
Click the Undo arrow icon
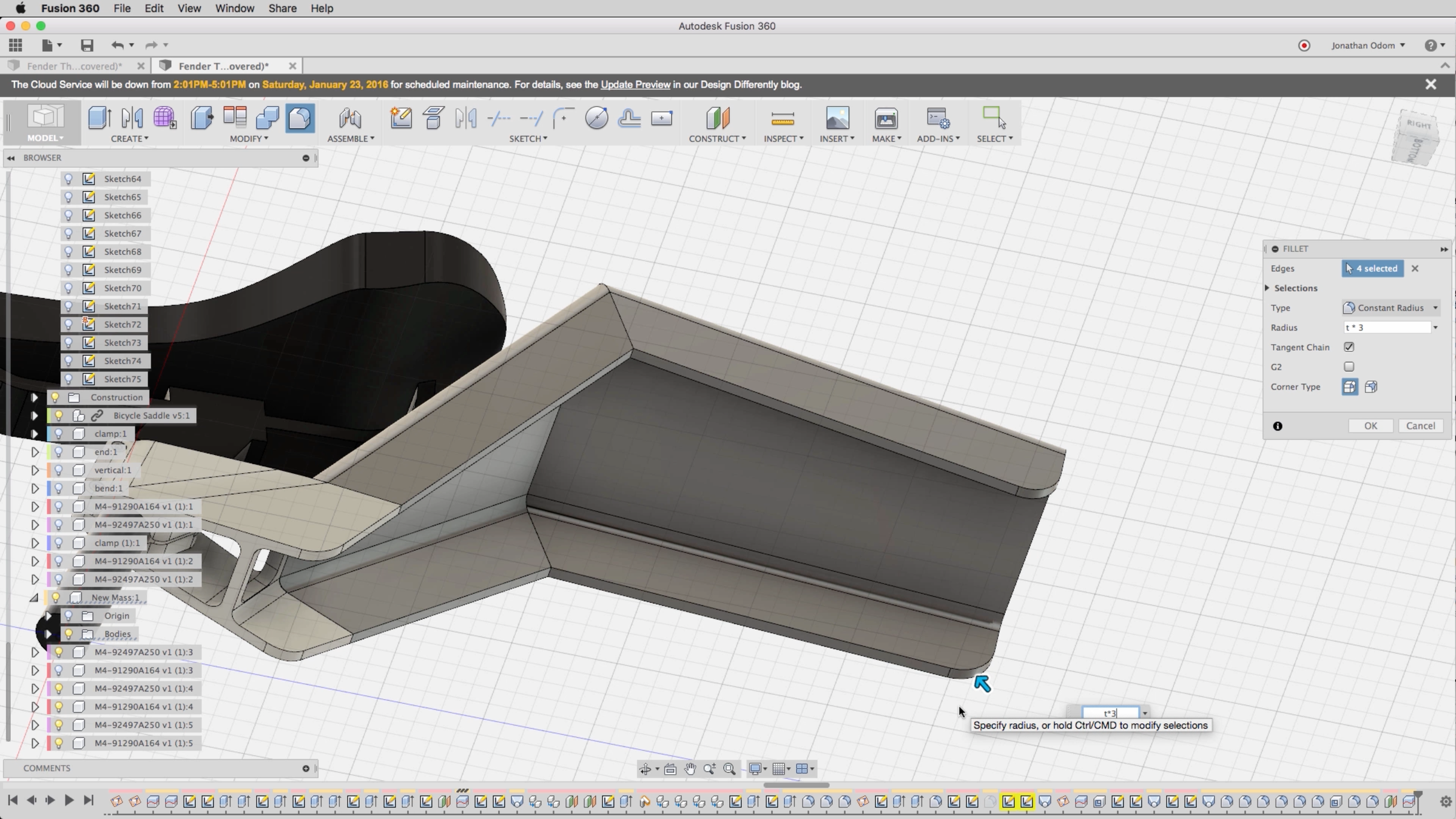point(117,45)
